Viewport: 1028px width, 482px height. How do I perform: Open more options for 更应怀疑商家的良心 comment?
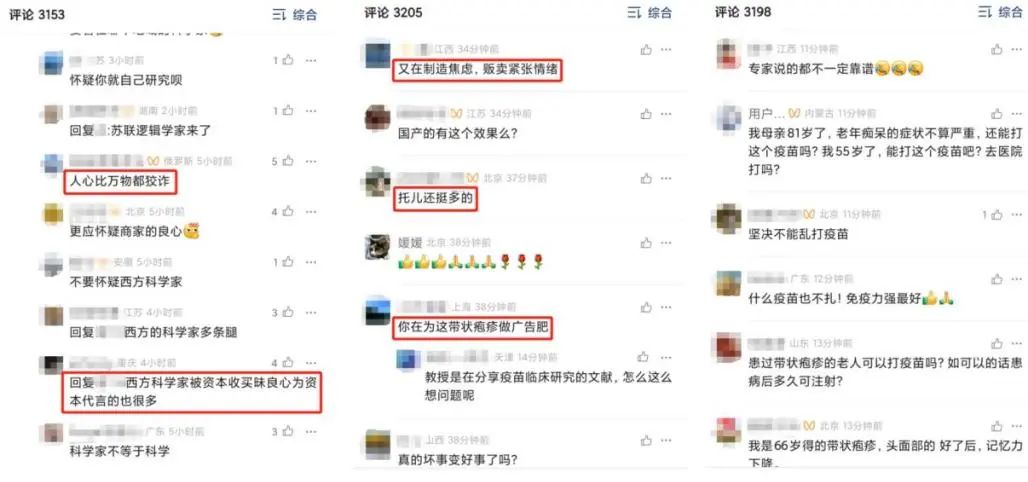click(311, 212)
